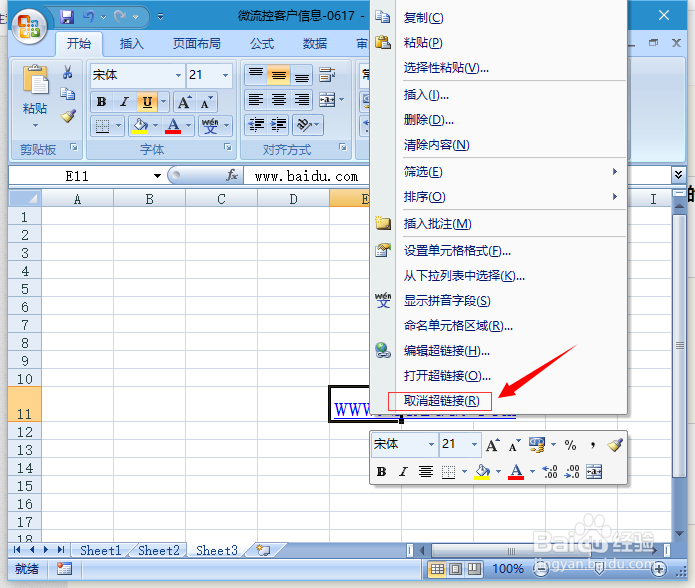Zoom in with plus button

pyautogui.click(x=659, y=569)
